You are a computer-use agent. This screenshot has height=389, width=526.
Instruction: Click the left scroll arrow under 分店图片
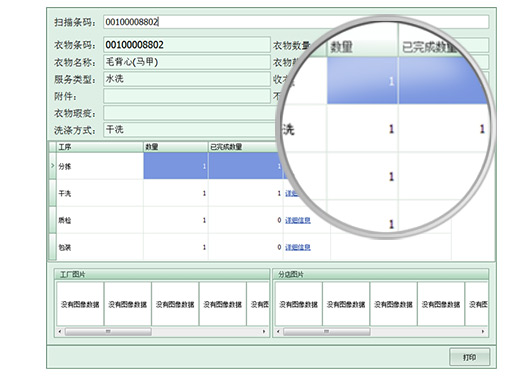278,332
